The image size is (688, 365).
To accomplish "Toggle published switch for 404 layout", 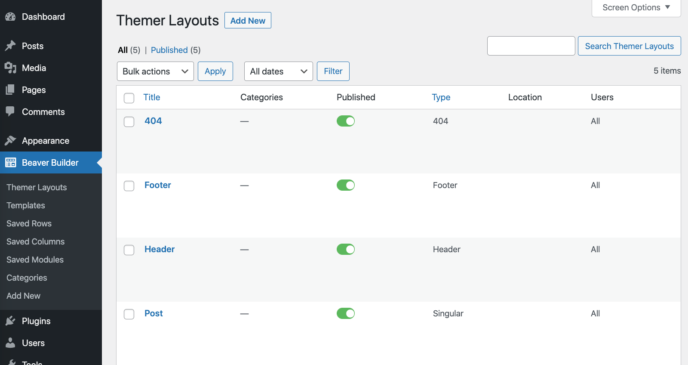I will pos(346,121).
